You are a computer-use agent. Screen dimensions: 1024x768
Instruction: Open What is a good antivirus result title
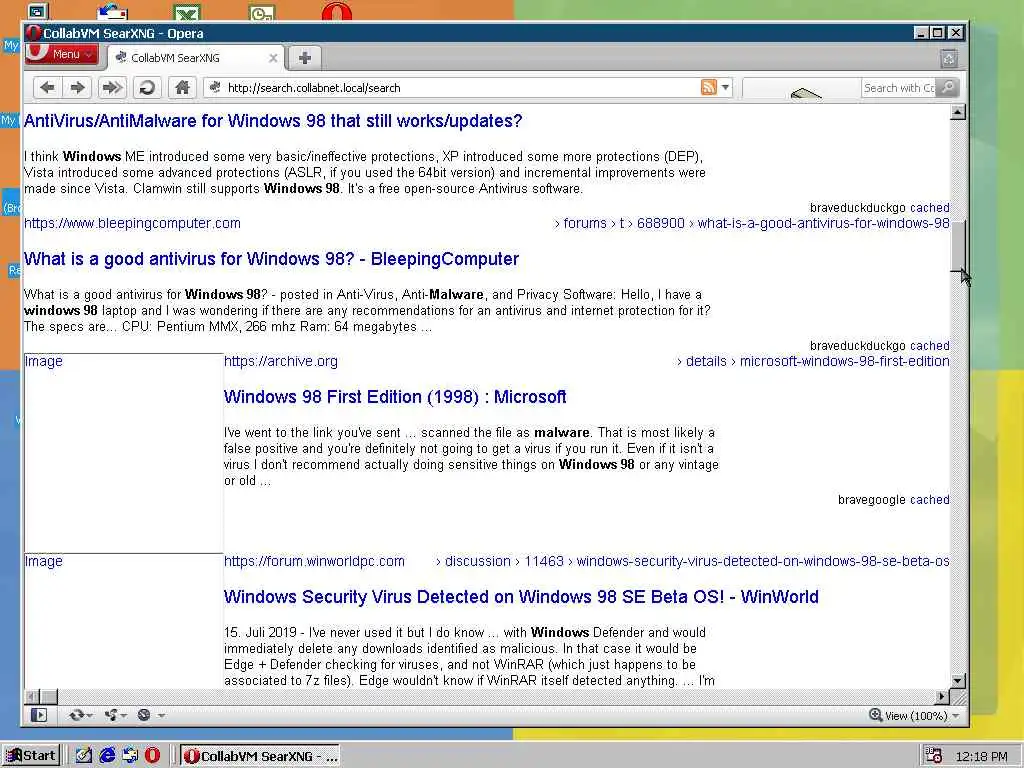pos(272,259)
